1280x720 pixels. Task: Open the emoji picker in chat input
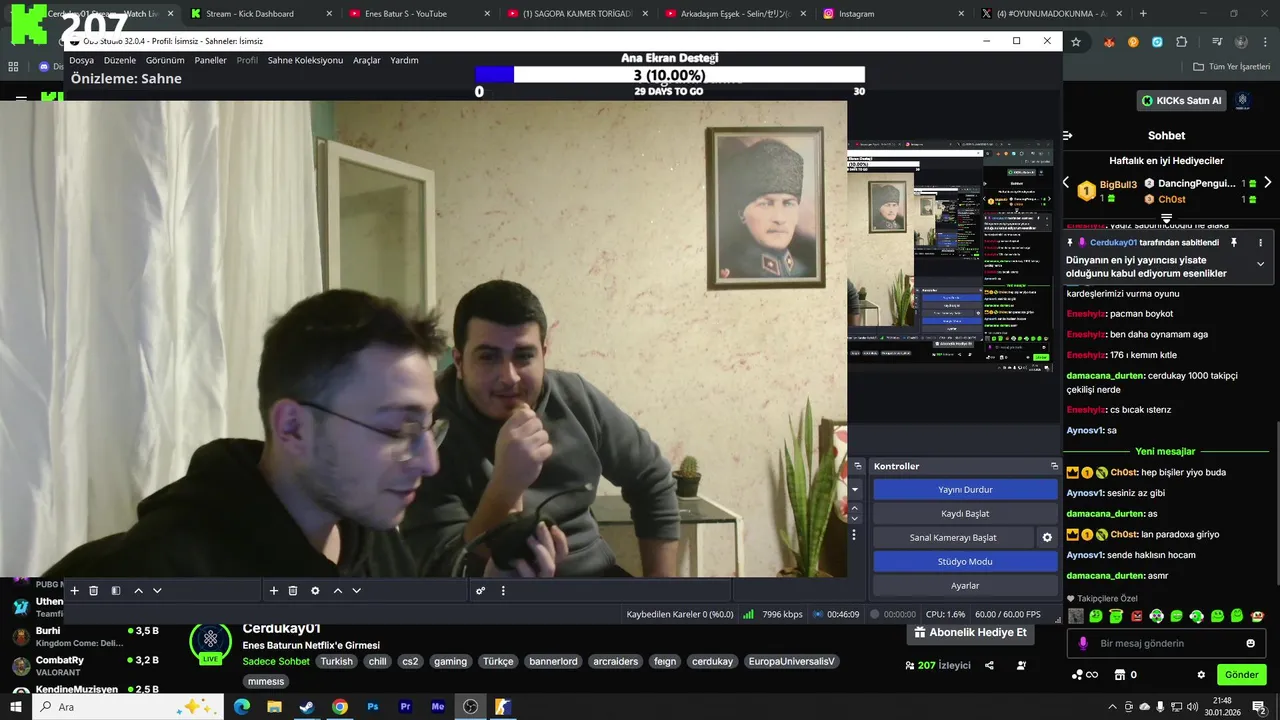1250,643
